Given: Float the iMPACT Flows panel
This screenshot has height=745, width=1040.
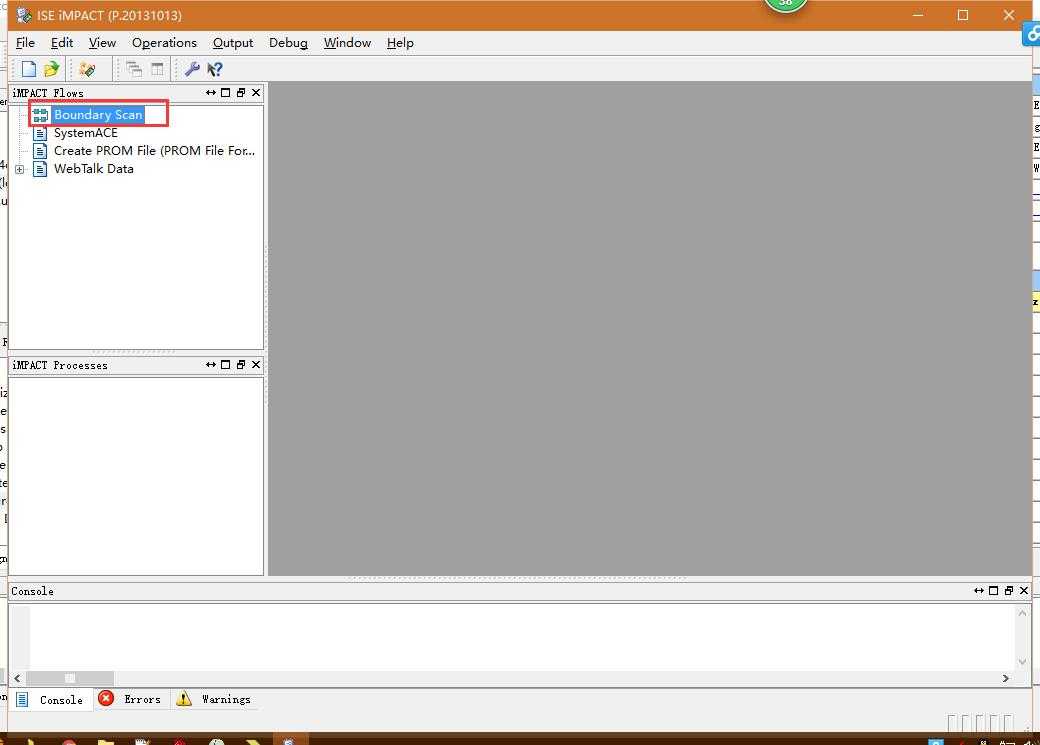Looking at the screenshot, I should [x=241, y=93].
